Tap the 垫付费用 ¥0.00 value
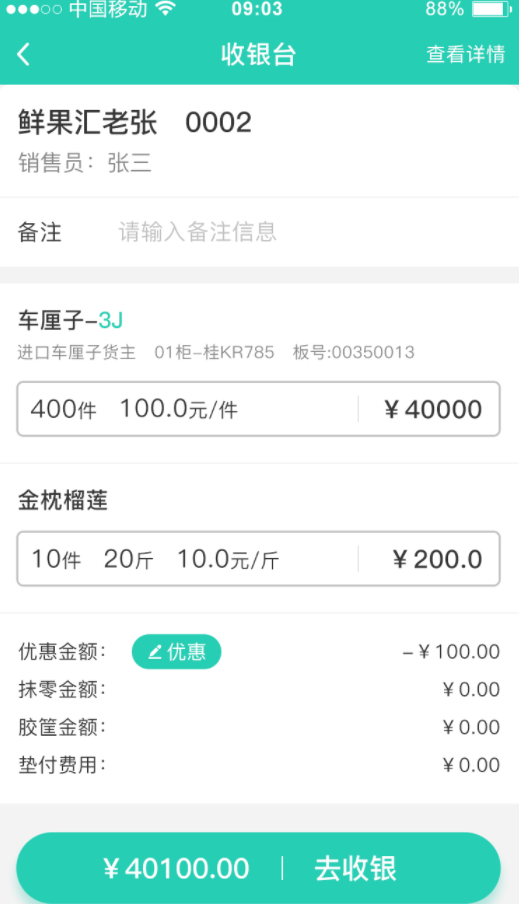 pos(471,765)
